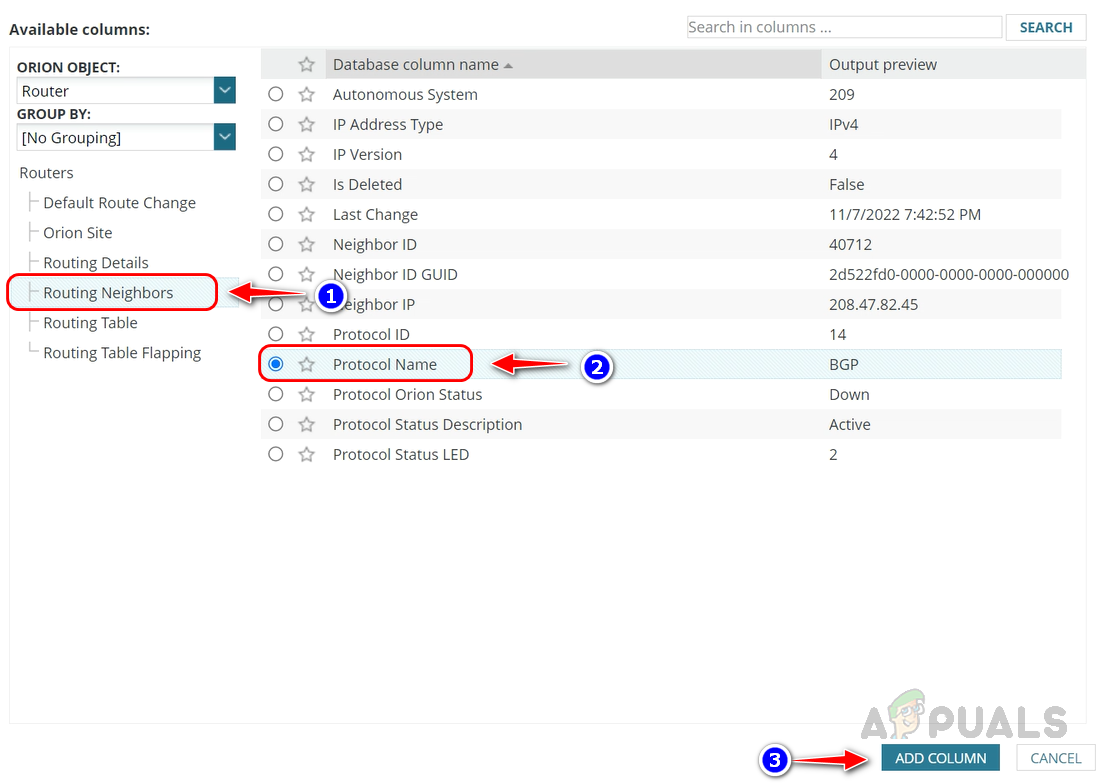Favorite the Last Change column star
Image resolution: width=1108 pixels, height=784 pixels.
pyautogui.click(x=306, y=214)
